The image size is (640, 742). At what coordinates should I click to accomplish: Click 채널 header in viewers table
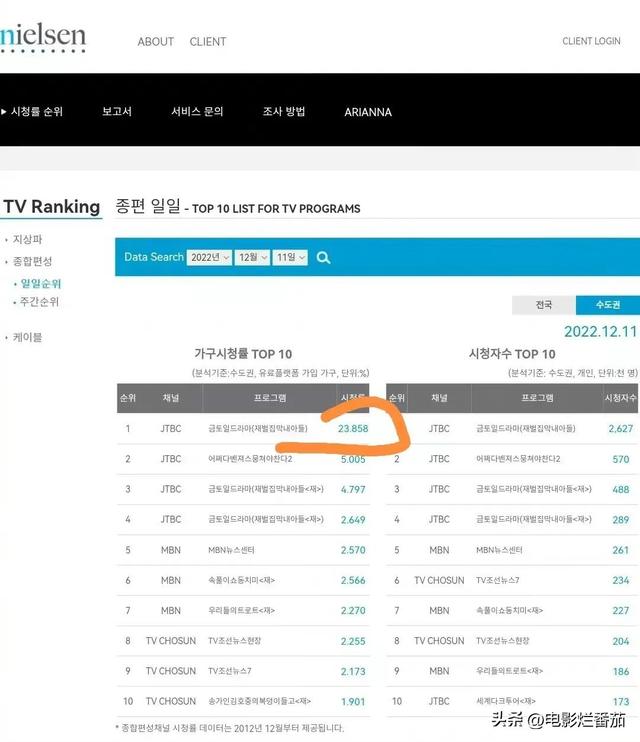click(439, 398)
